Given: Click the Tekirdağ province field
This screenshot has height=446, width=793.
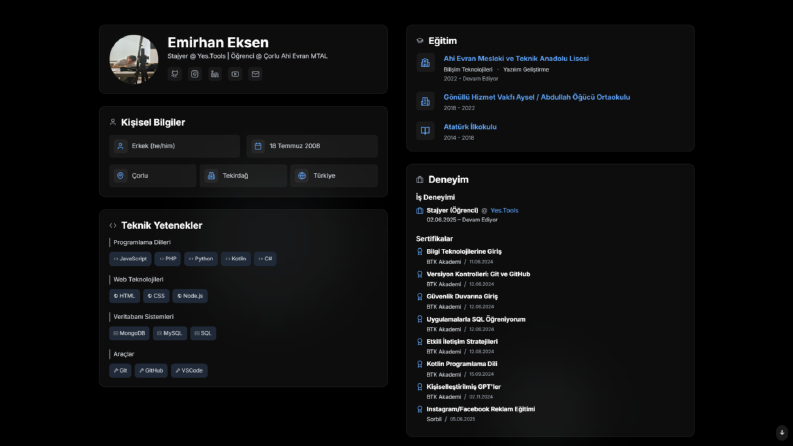Looking at the screenshot, I should click(x=243, y=175).
